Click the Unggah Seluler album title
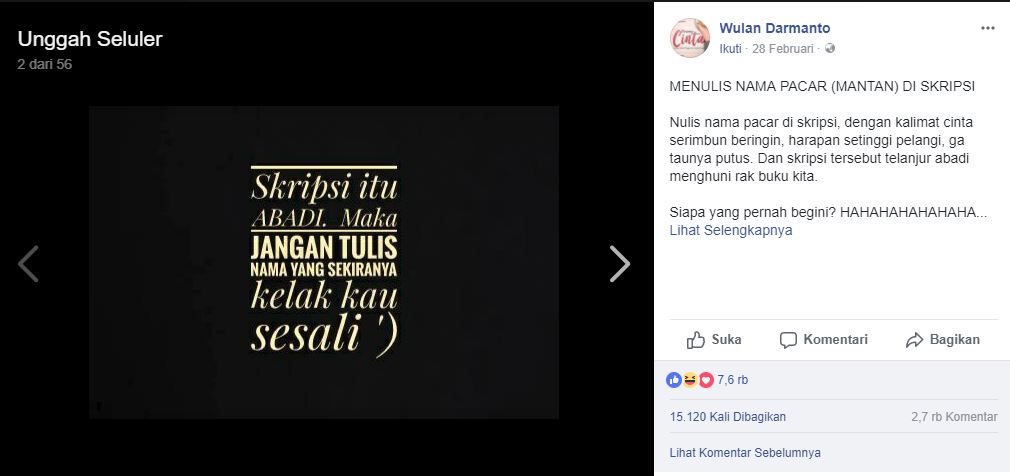 (x=90, y=39)
